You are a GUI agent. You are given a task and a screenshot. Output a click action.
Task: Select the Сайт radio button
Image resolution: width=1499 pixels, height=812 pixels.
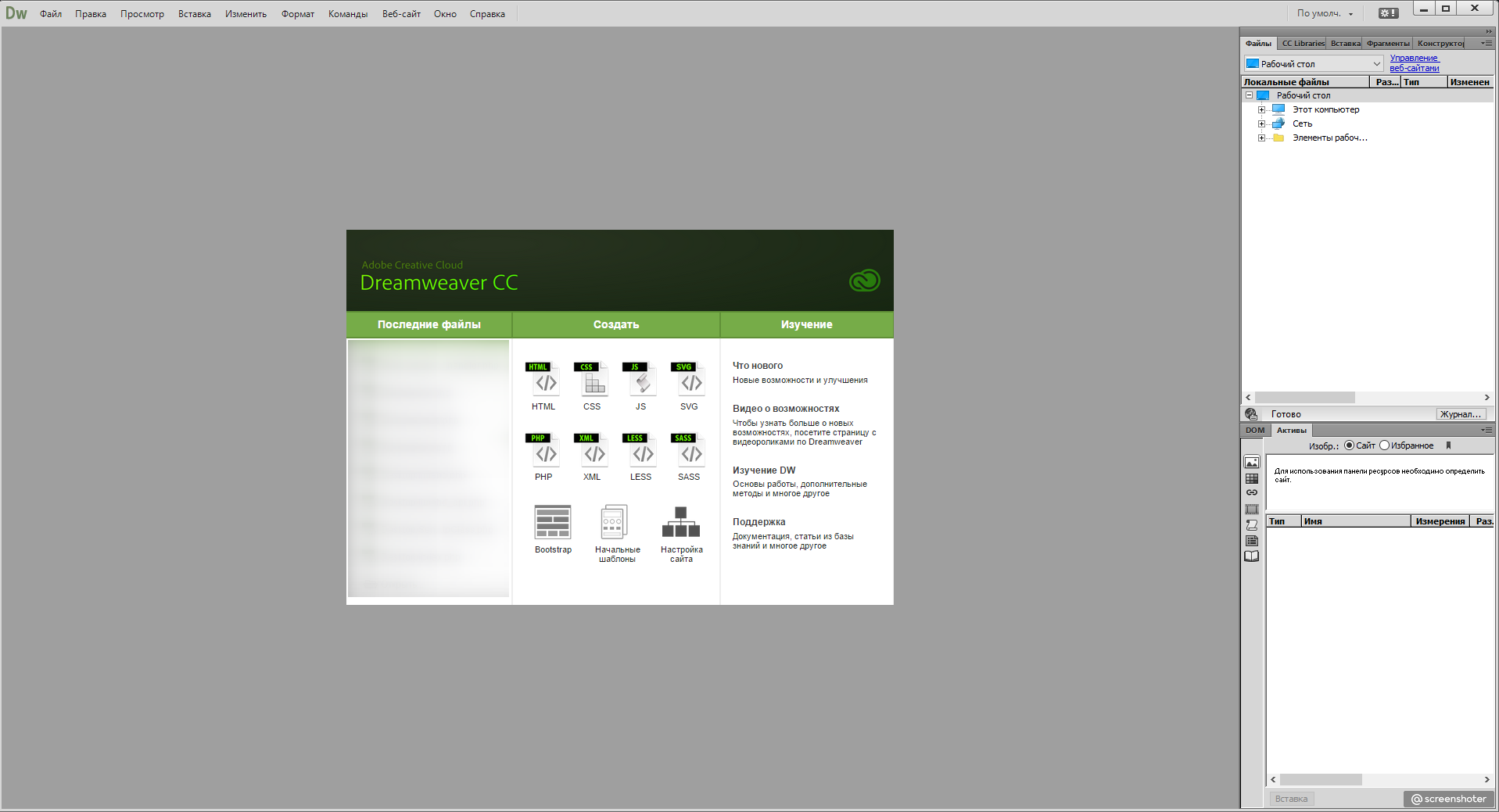1349,445
